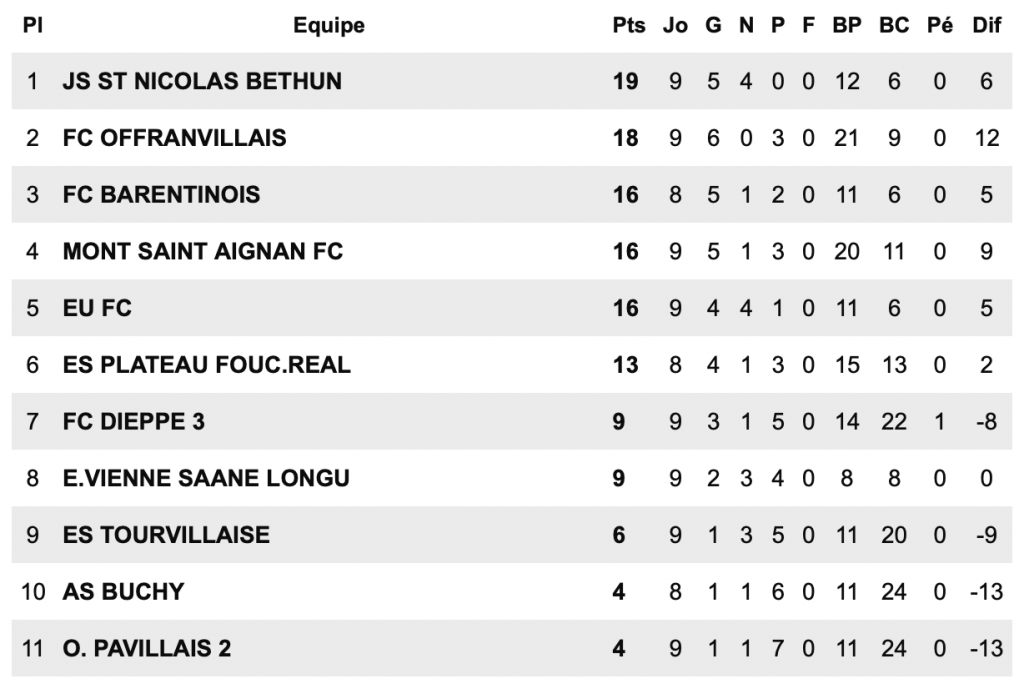Click the JS ST NICOLAS BETHUN team name
Viewport: 1024px width, 689px height.
[202, 81]
